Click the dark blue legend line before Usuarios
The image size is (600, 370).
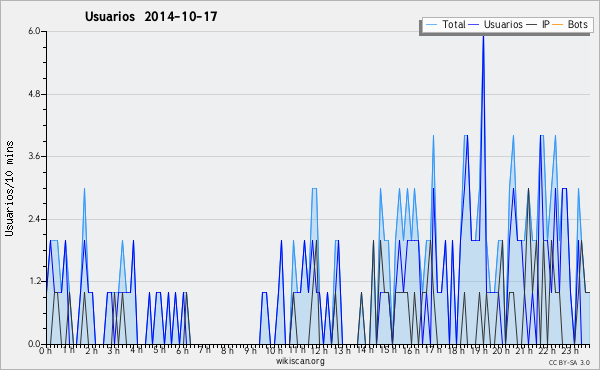pos(474,25)
